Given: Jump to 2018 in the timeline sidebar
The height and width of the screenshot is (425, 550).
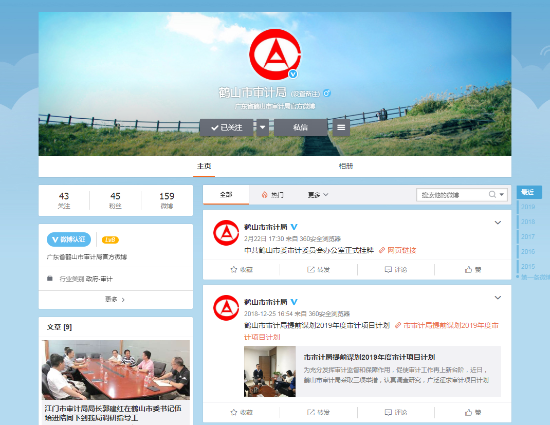Looking at the screenshot, I should pos(528,222).
